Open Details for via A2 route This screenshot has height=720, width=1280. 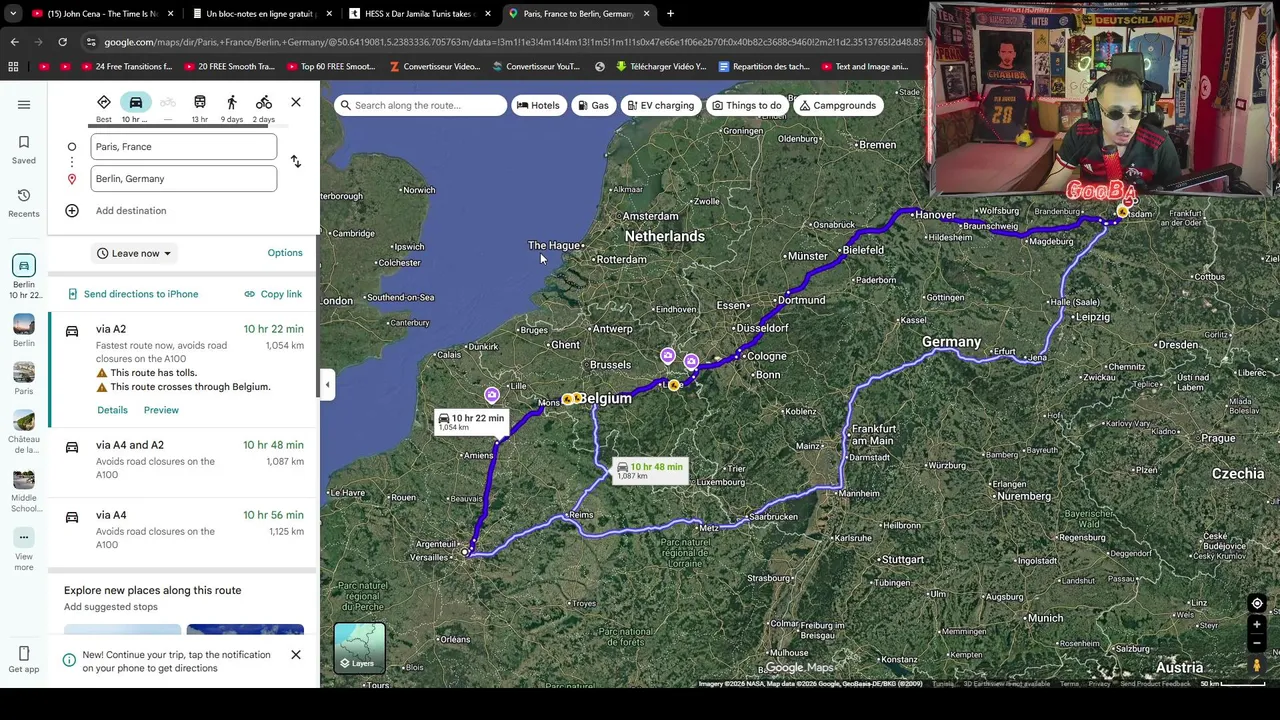(112, 410)
